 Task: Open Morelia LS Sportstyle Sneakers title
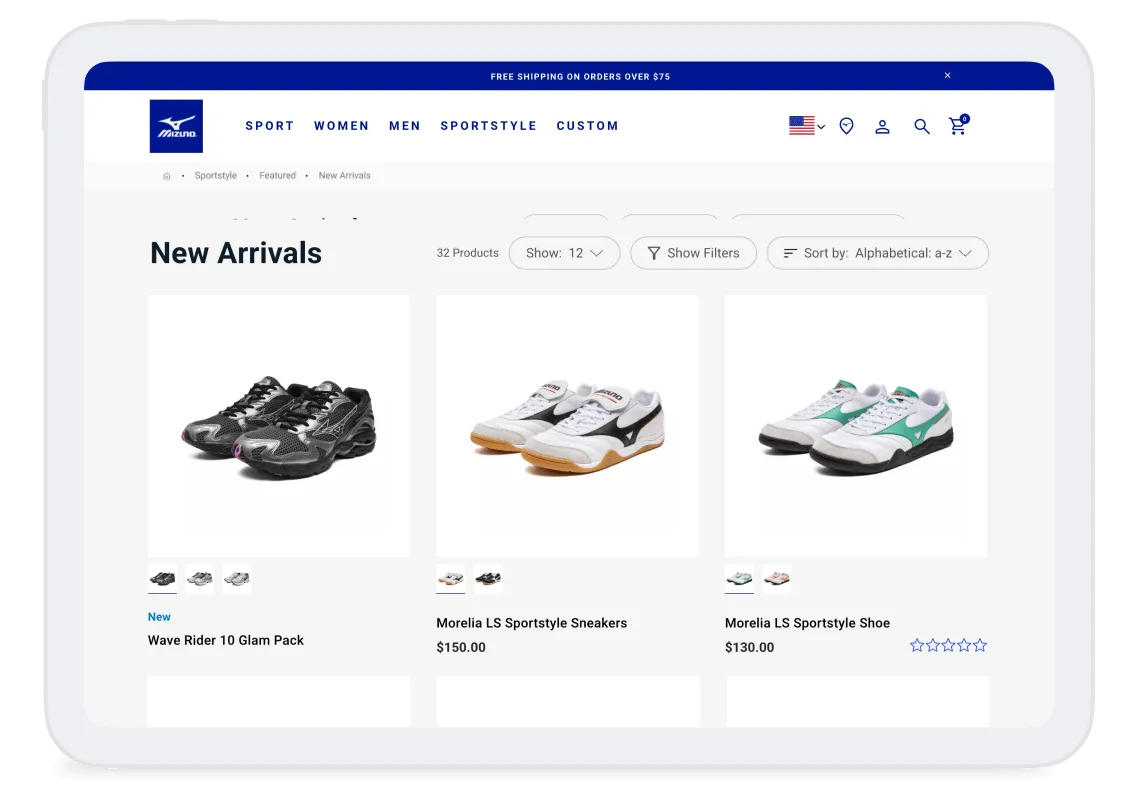click(x=532, y=623)
